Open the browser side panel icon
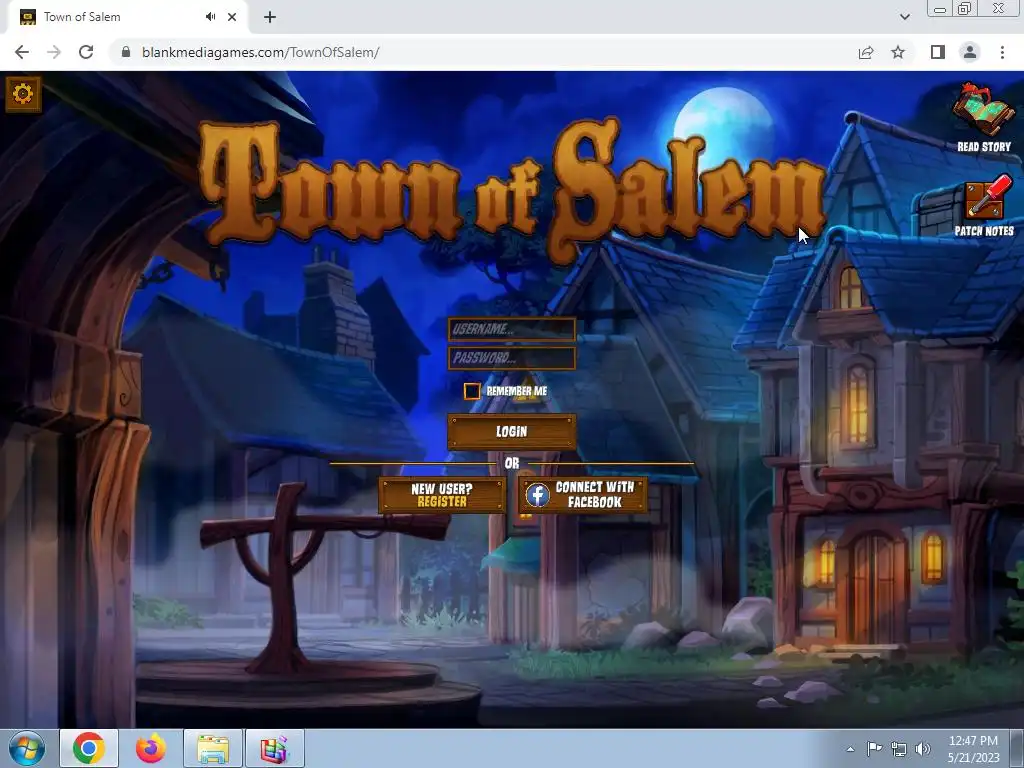The width and height of the screenshot is (1024, 768). point(938,52)
